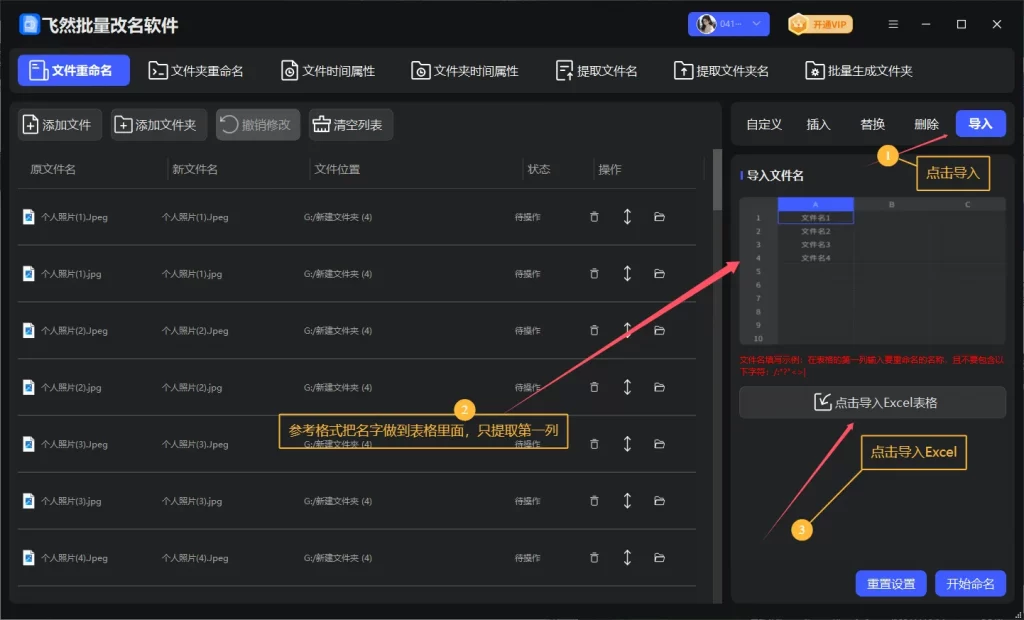Viewport: 1024px width, 620px height.
Task: Click the 新文件名 column header
Action: (x=195, y=169)
